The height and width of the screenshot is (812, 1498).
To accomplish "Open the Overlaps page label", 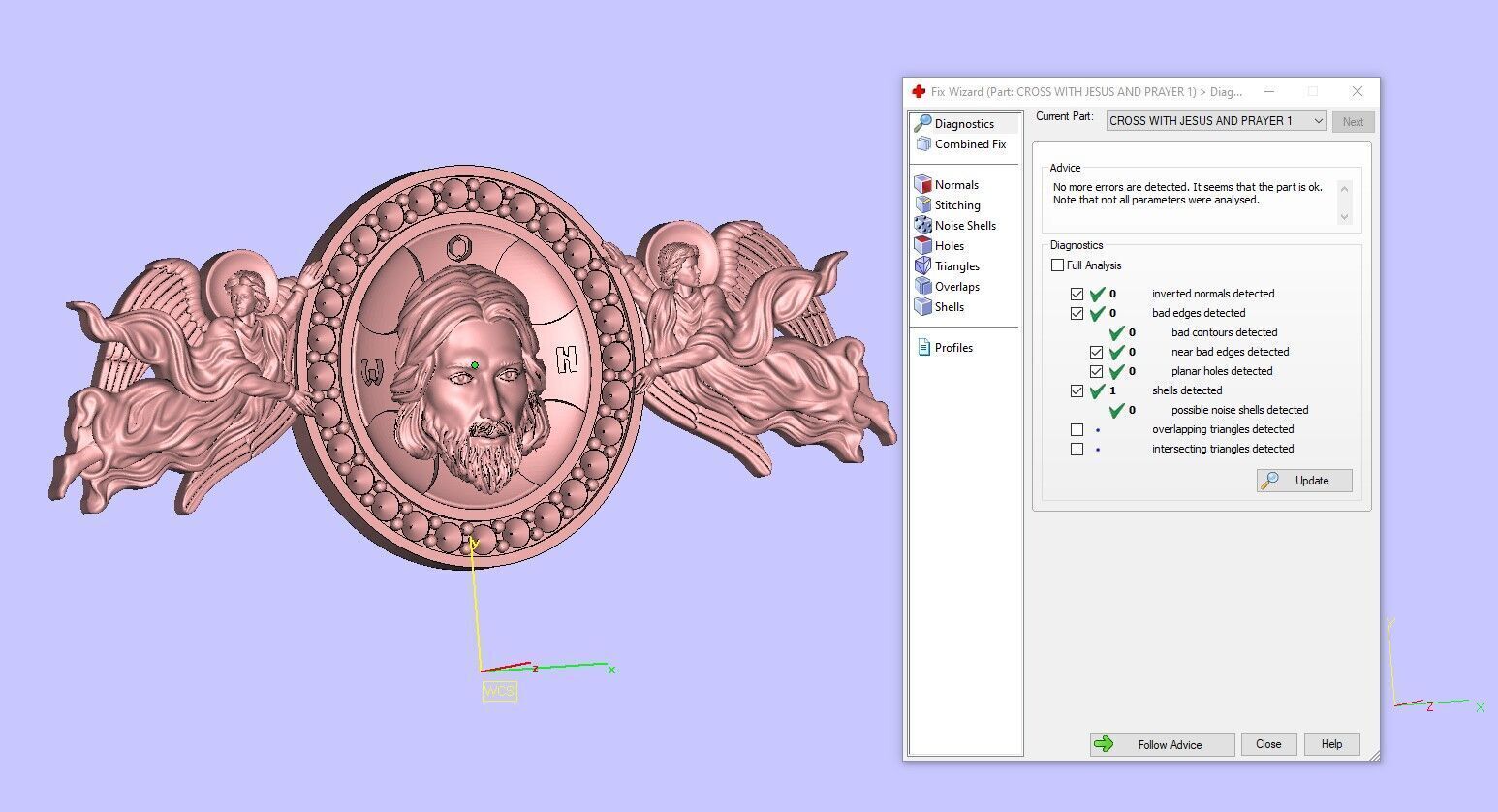I will coord(957,287).
